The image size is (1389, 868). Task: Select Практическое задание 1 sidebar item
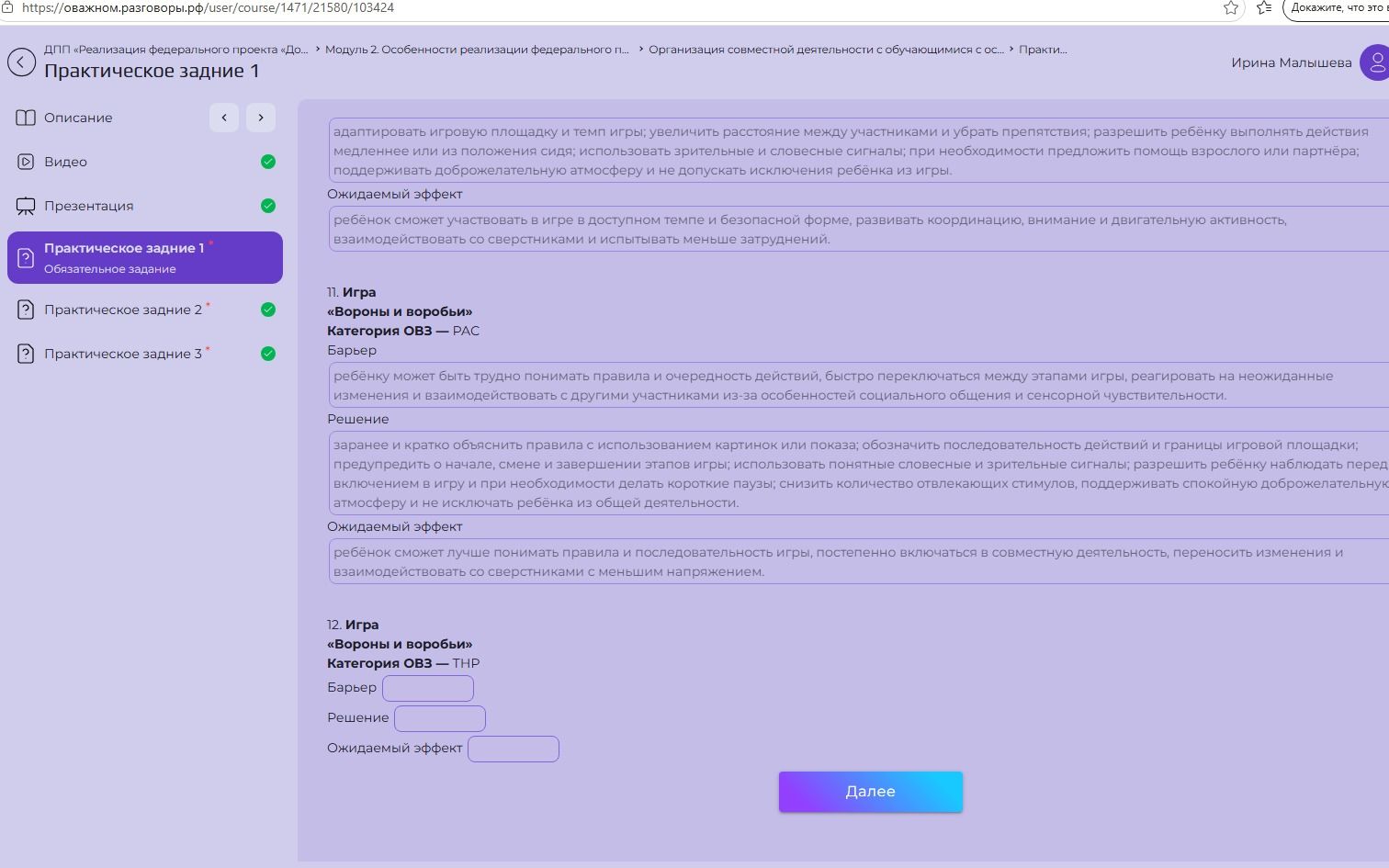145,257
